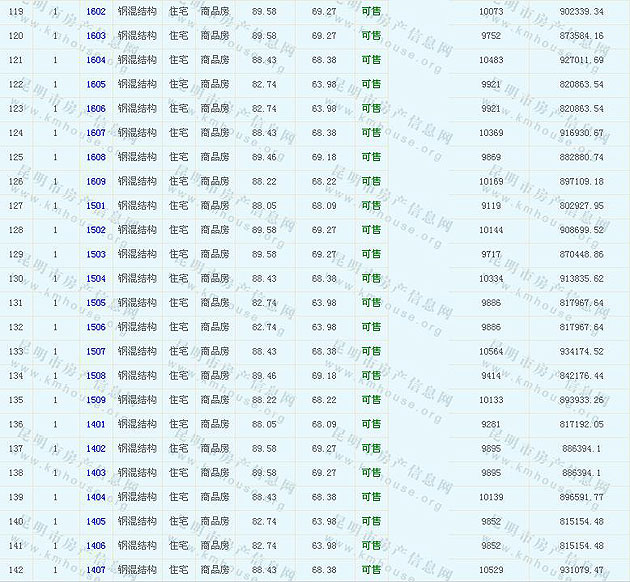The image size is (630, 582).
Task: Open the 1604 unit link
Action: 96,60
